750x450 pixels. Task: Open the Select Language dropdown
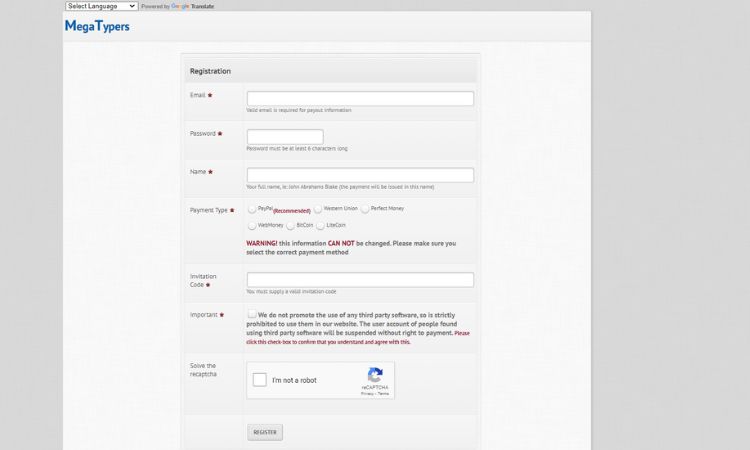(101, 6)
